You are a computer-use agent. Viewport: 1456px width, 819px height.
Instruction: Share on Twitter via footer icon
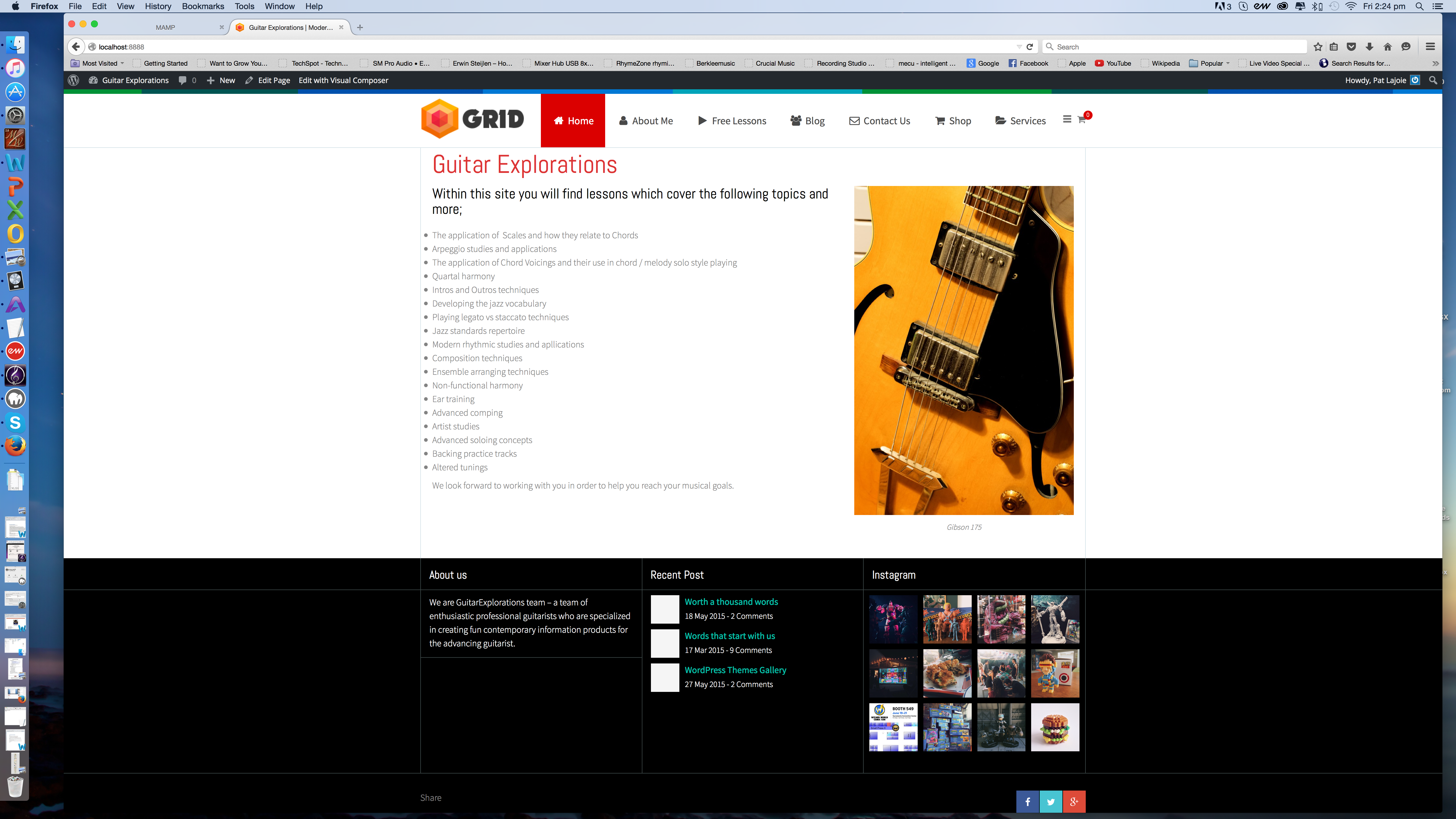(1051, 801)
